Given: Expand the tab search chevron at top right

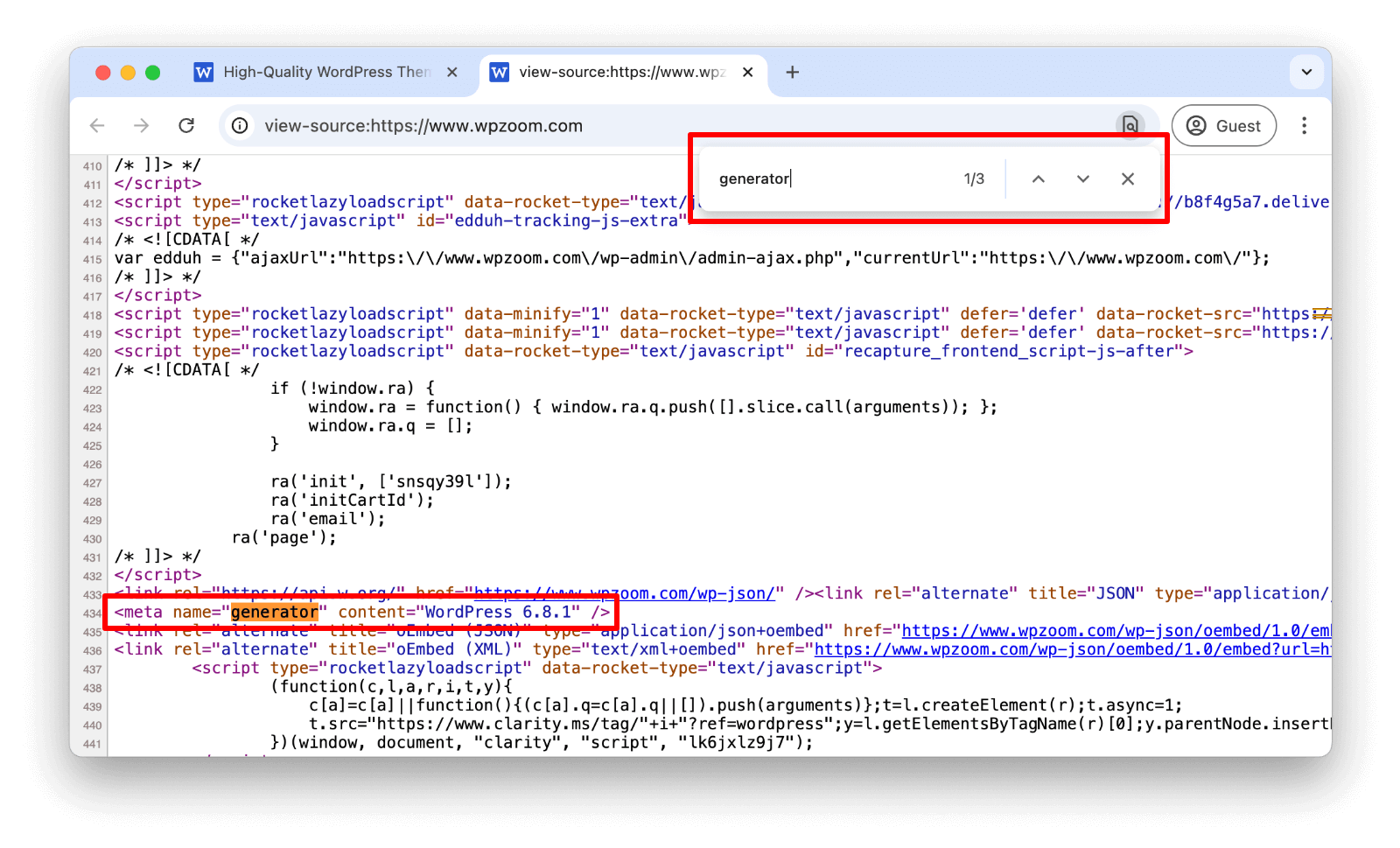Looking at the screenshot, I should tap(1306, 72).
